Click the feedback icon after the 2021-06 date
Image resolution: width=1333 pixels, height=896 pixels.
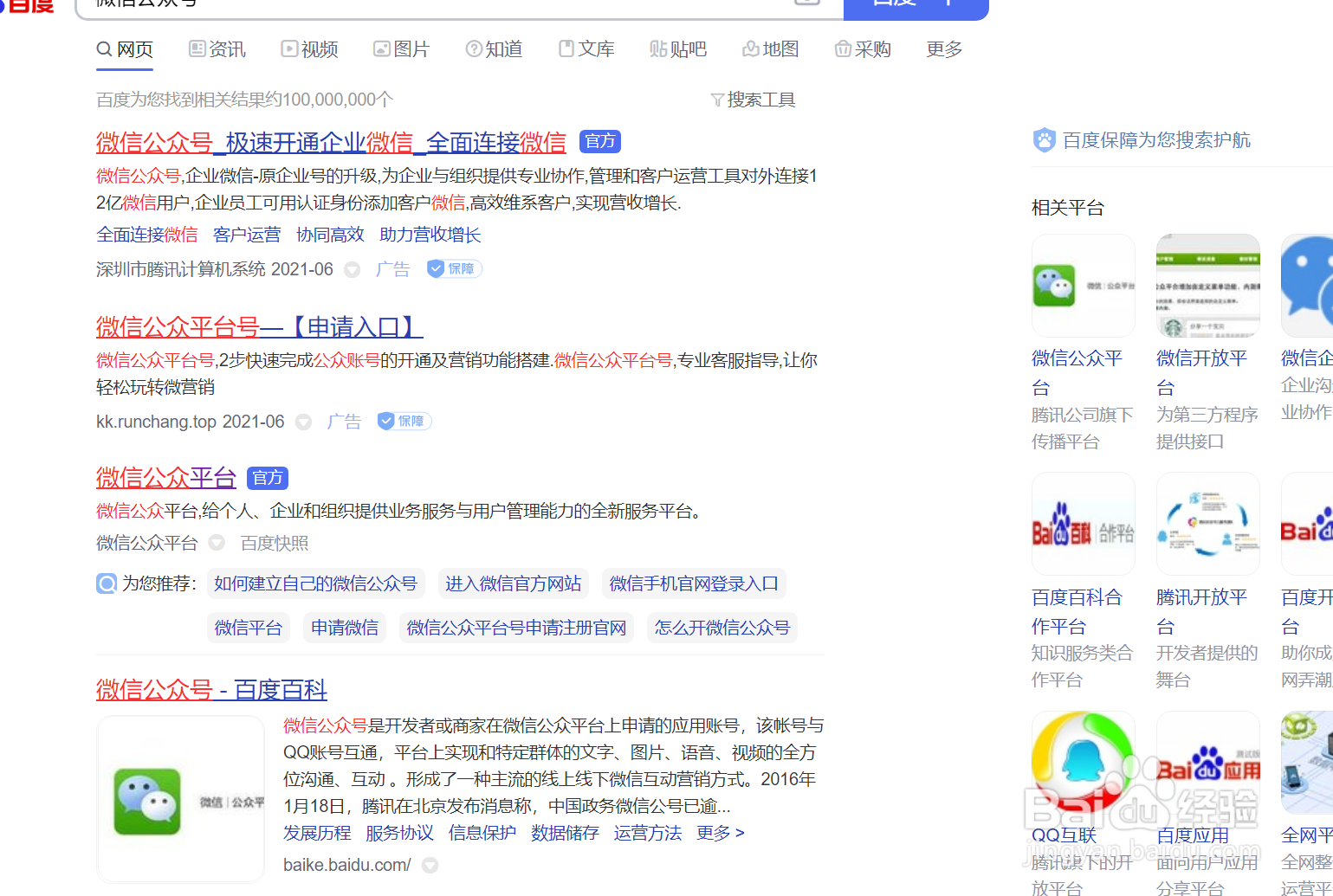pos(352,269)
